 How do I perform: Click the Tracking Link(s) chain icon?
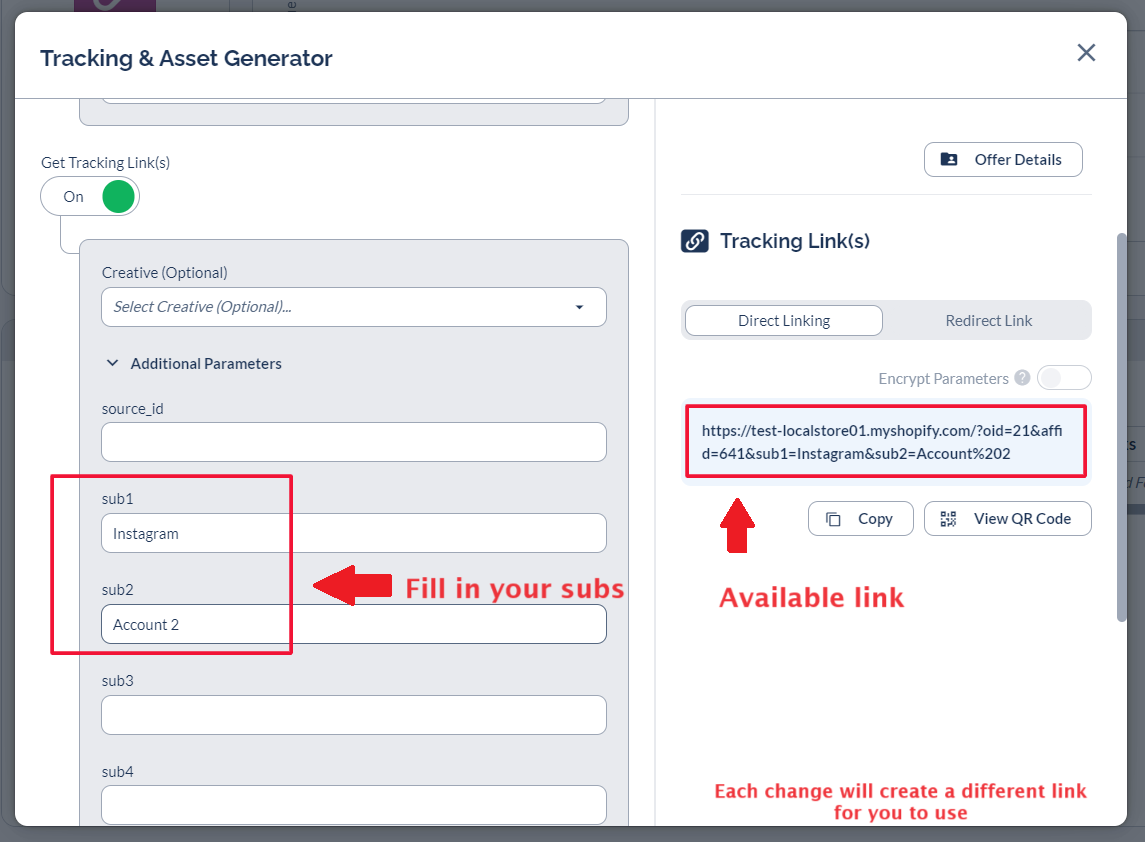coord(695,241)
